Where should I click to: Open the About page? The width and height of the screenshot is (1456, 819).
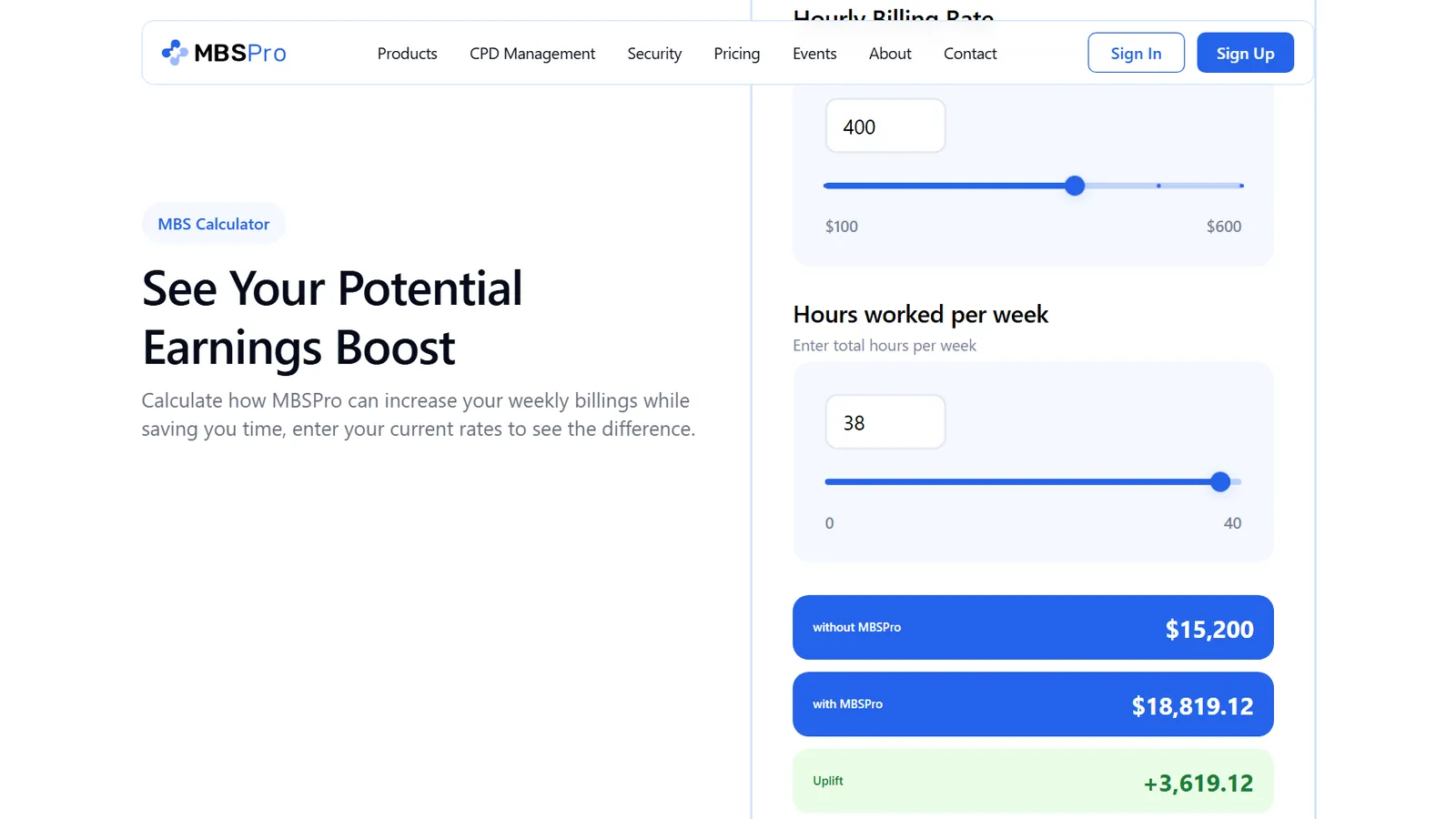(890, 54)
